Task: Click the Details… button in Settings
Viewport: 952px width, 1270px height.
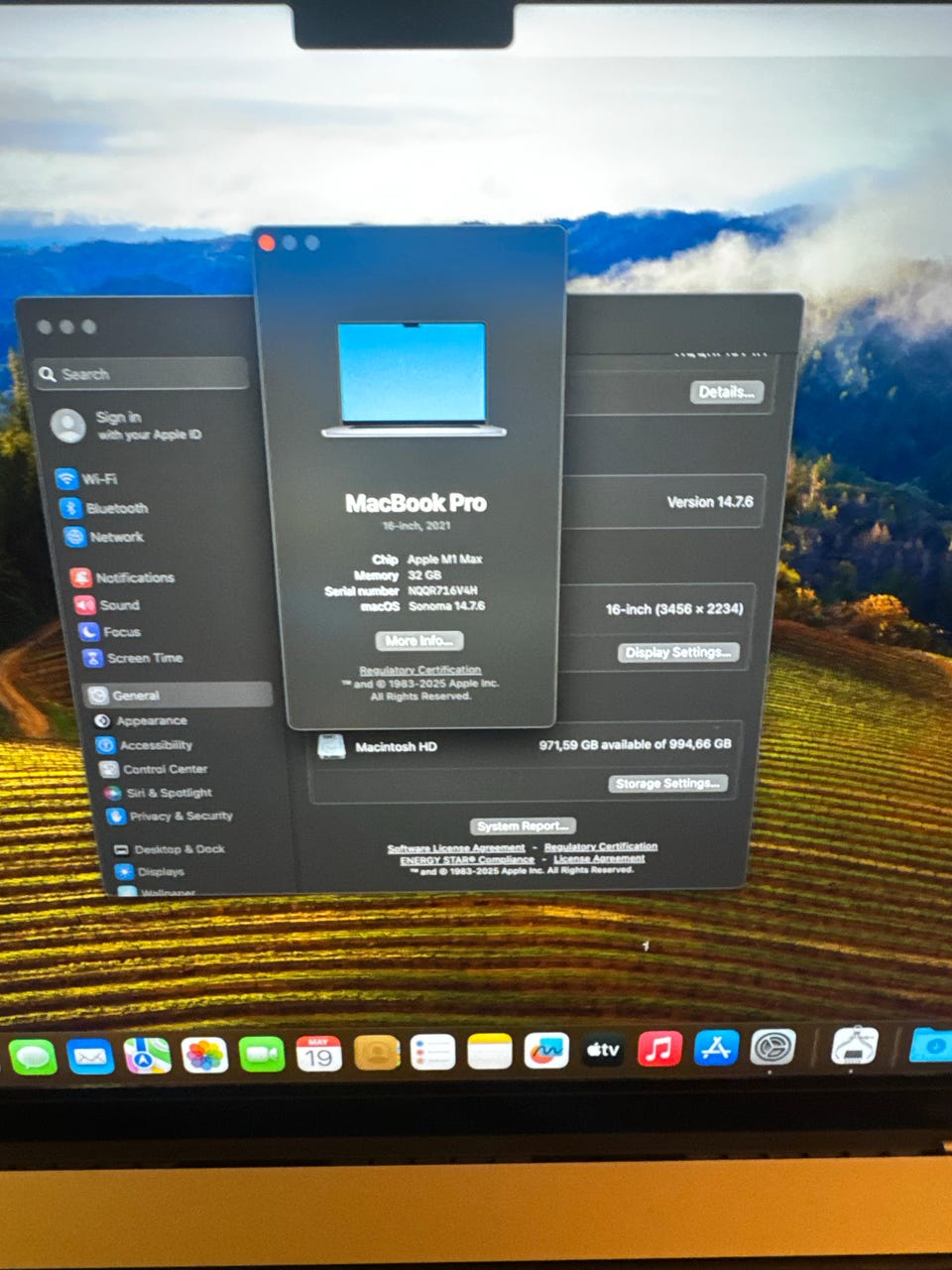Action: tap(727, 392)
